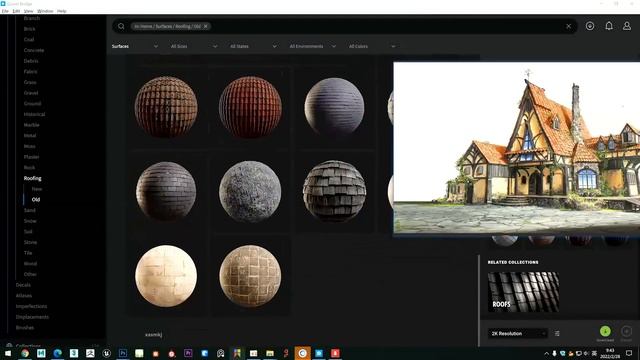Launch Chrome from the taskbar

(x=24, y=353)
